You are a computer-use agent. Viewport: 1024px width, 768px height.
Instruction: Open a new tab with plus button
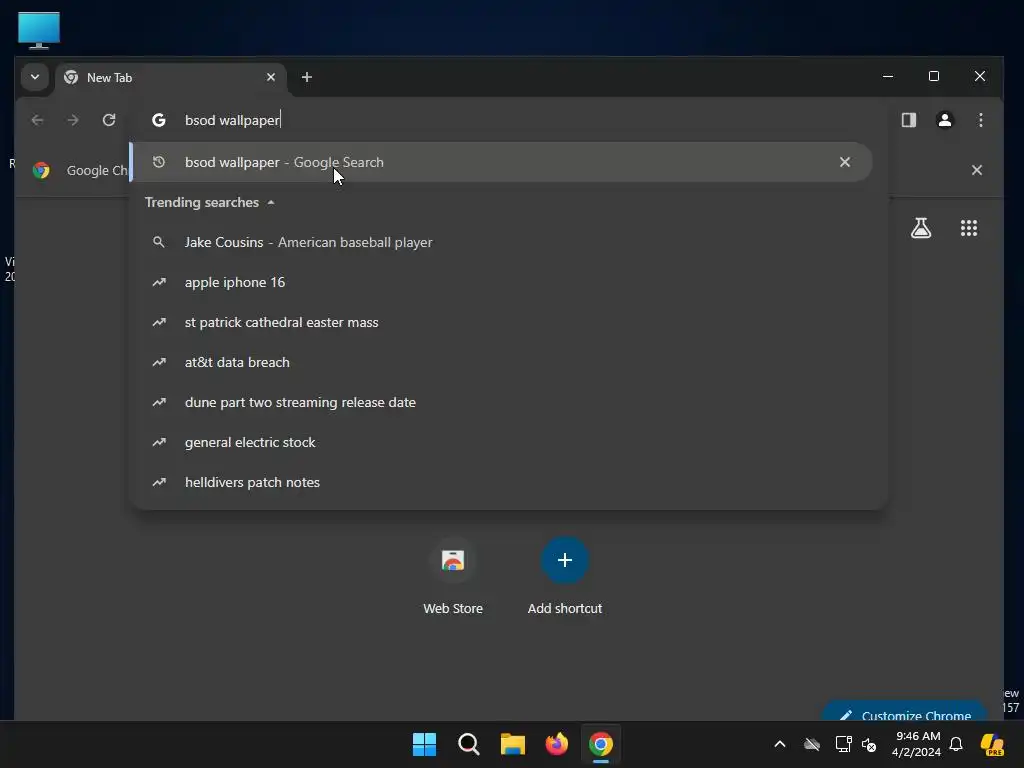coord(306,77)
